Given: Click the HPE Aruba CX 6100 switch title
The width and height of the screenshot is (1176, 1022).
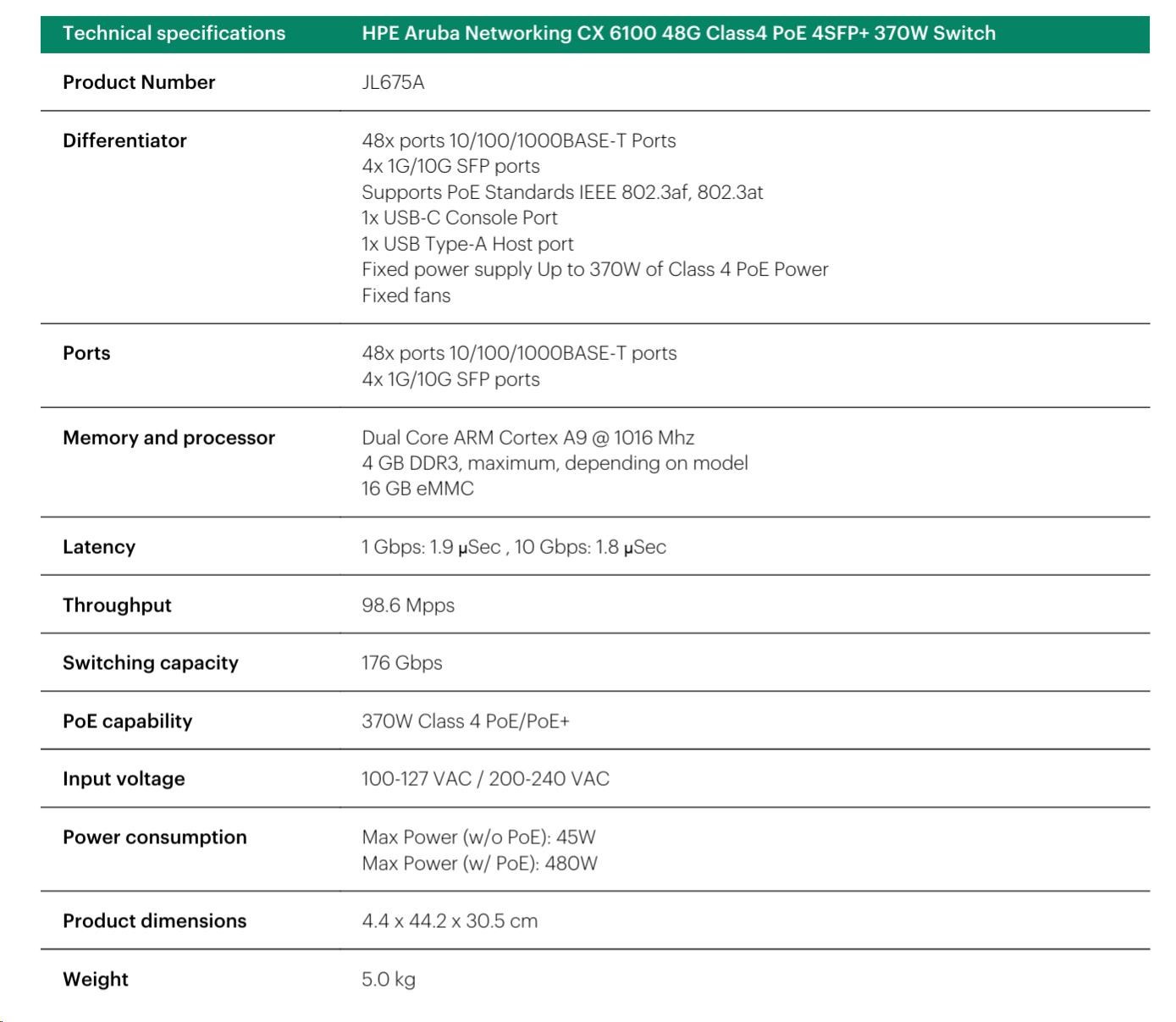Looking at the screenshot, I should coord(678,34).
